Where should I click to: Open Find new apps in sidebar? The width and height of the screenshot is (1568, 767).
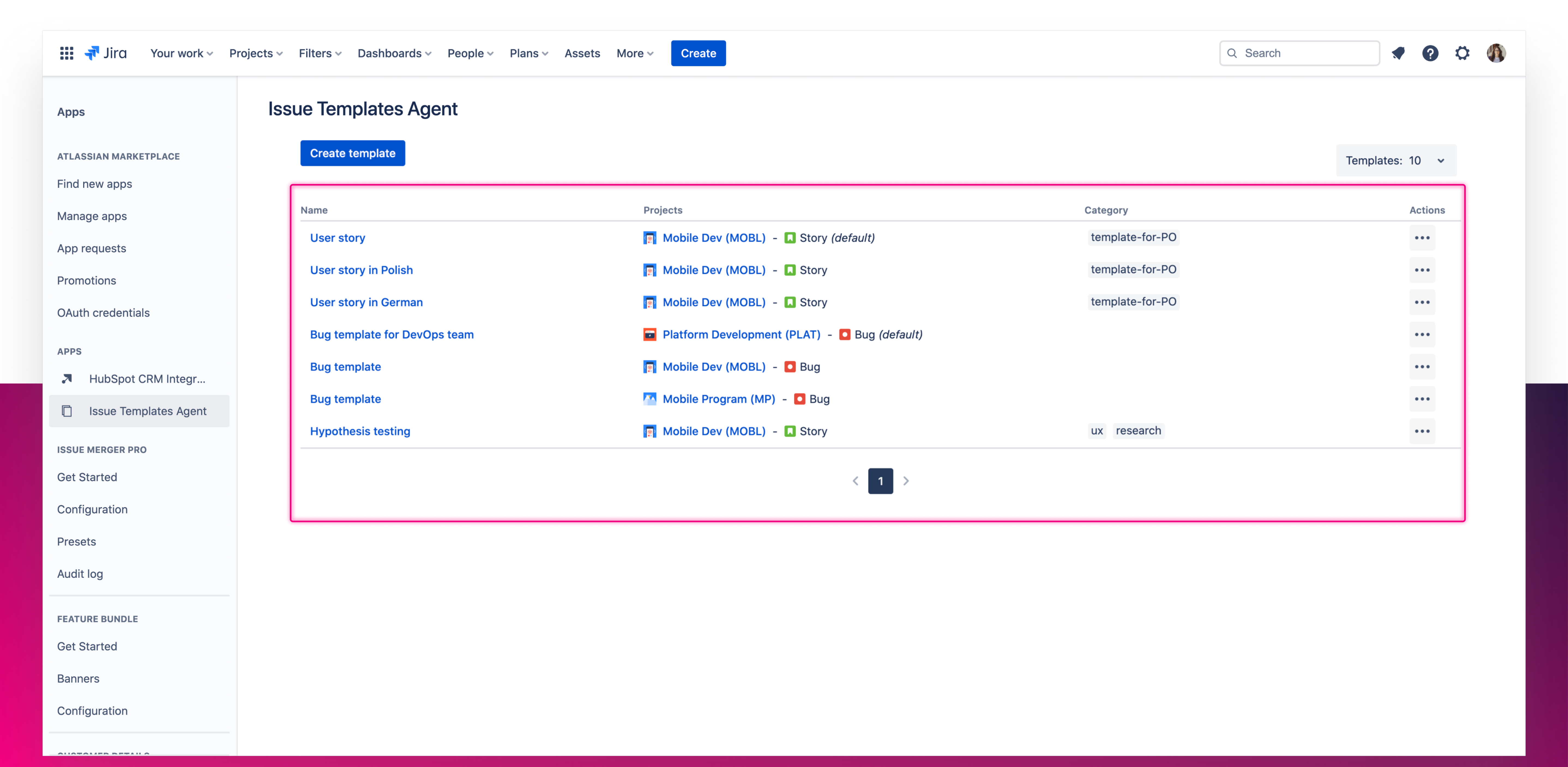click(x=94, y=184)
